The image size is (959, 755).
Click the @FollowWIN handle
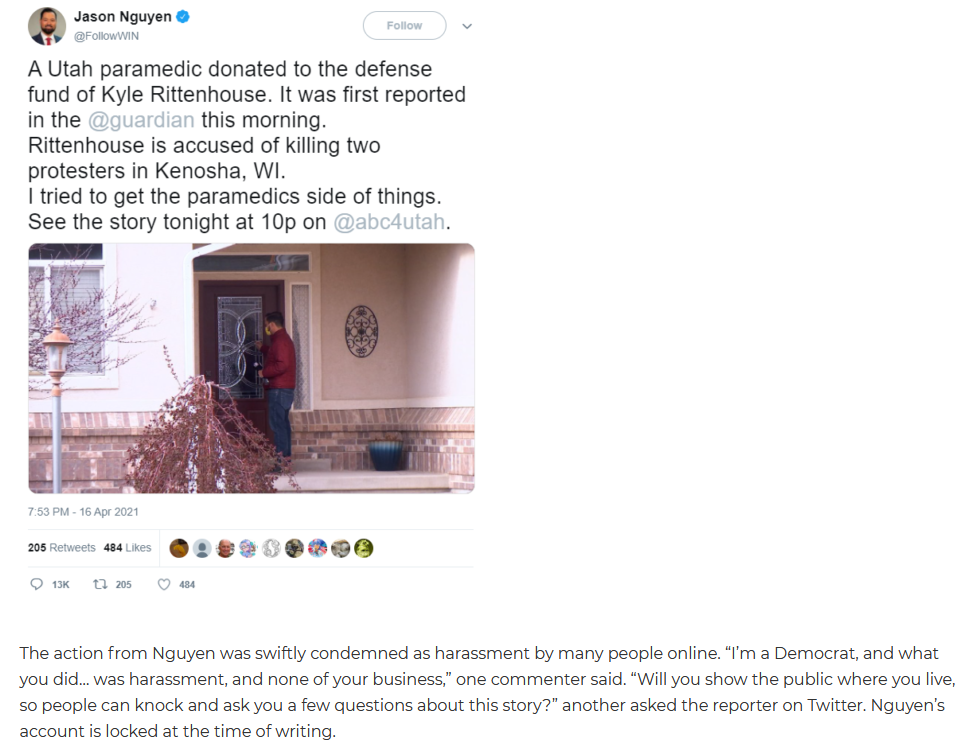[x=106, y=36]
